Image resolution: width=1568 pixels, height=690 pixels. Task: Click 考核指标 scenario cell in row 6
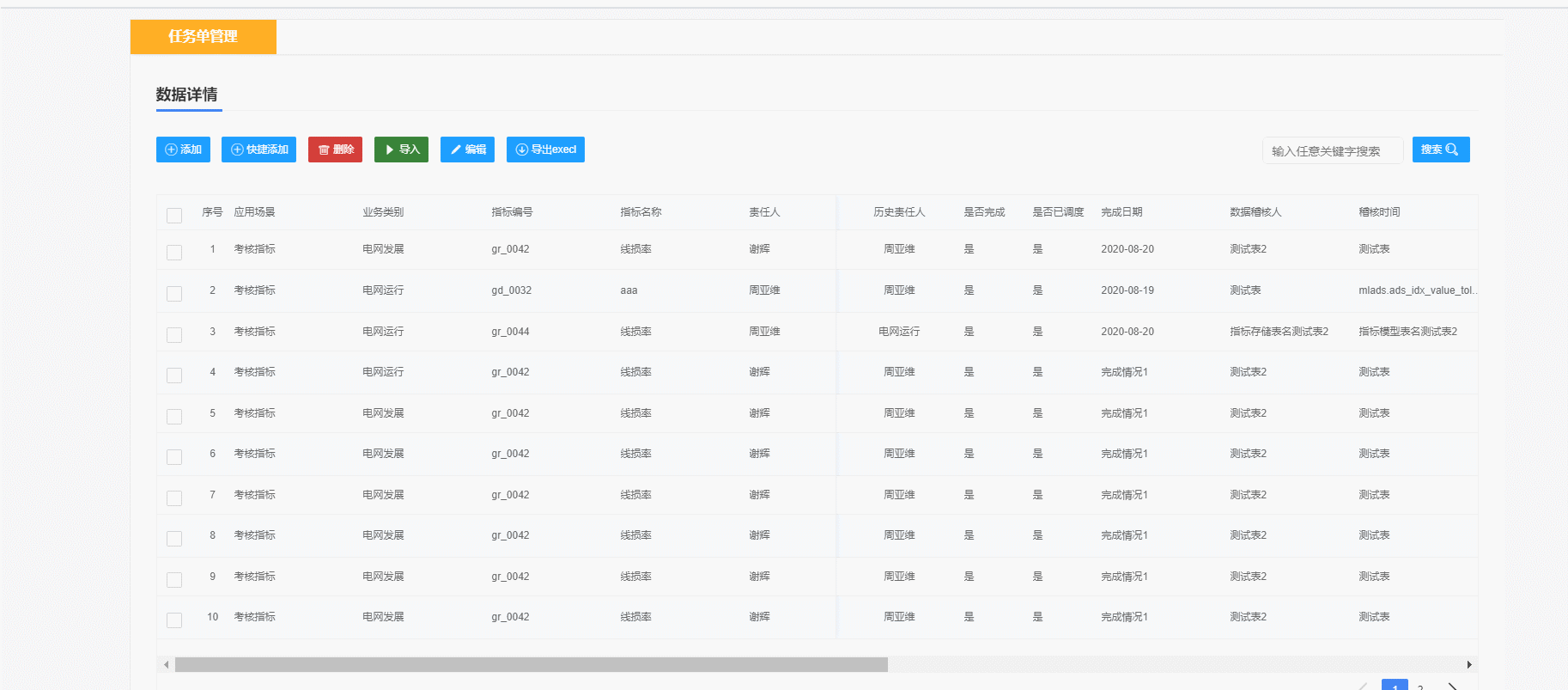coord(255,454)
